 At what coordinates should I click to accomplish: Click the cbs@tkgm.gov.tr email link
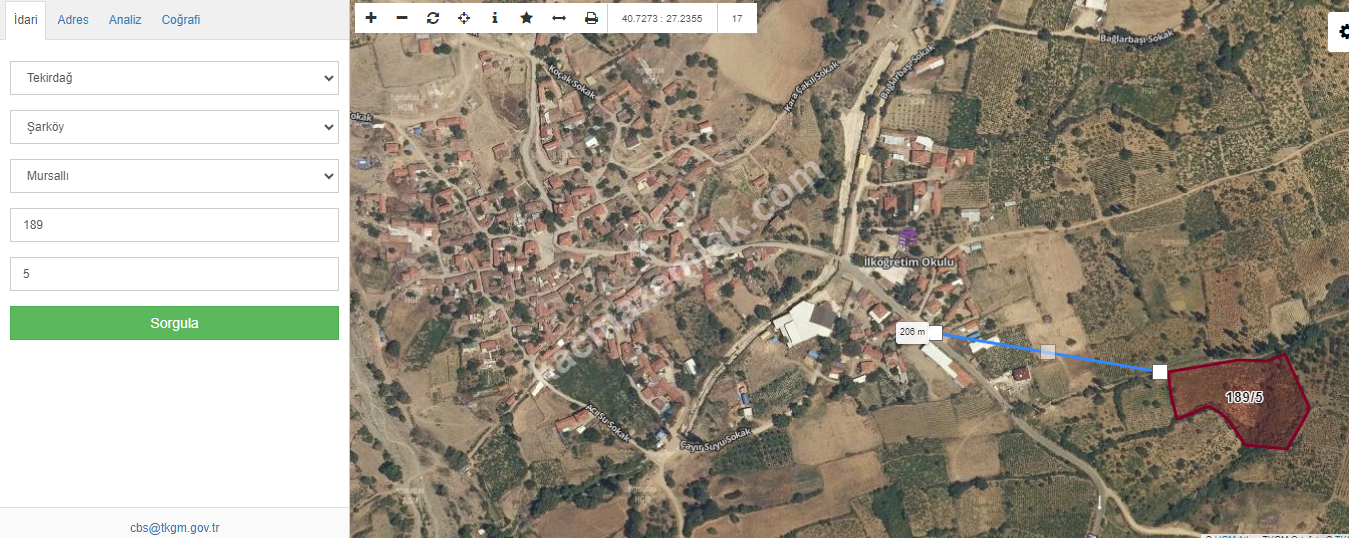[174, 528]
